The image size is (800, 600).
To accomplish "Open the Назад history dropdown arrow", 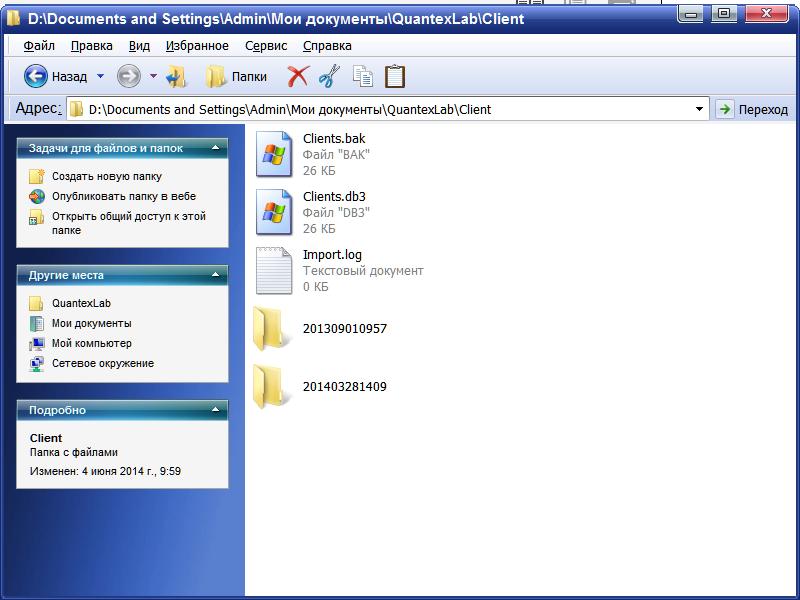I will 101,77.
